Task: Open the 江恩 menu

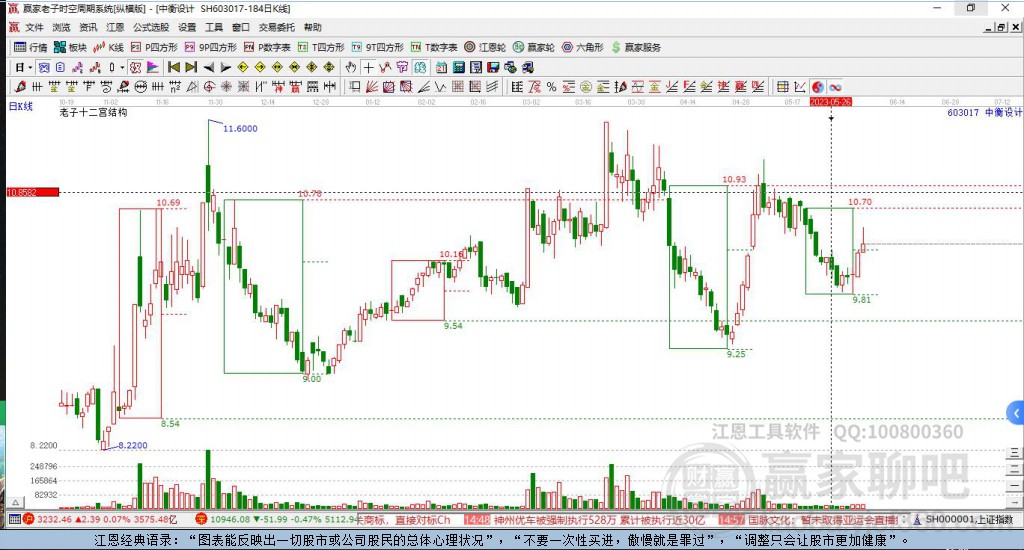Action: coord(115,27)
